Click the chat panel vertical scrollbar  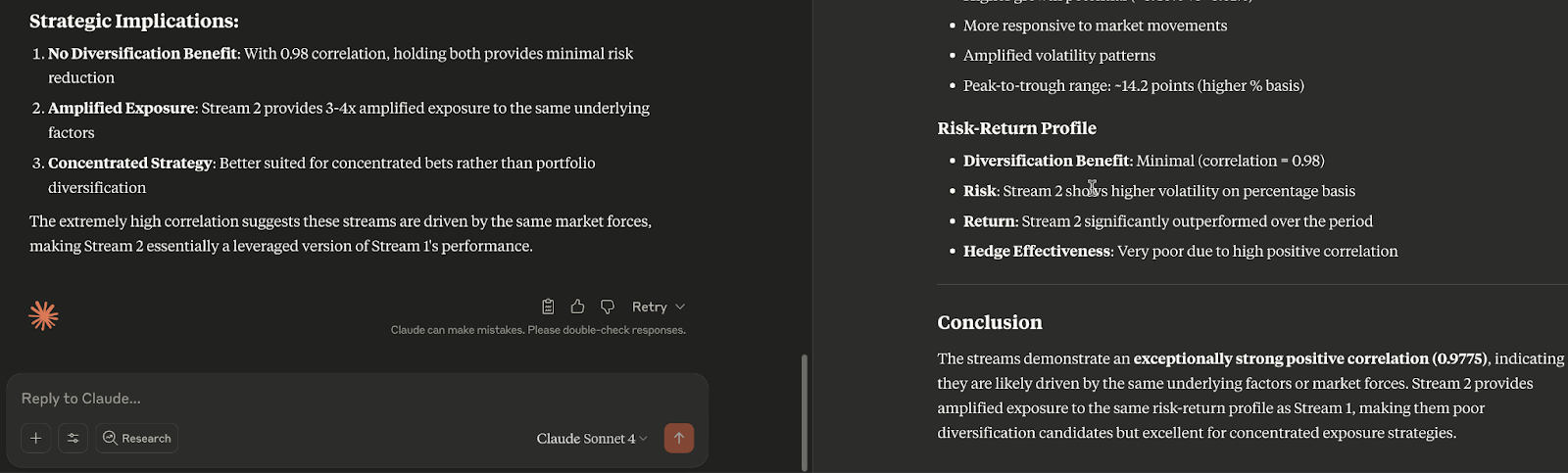click(805, 411)
